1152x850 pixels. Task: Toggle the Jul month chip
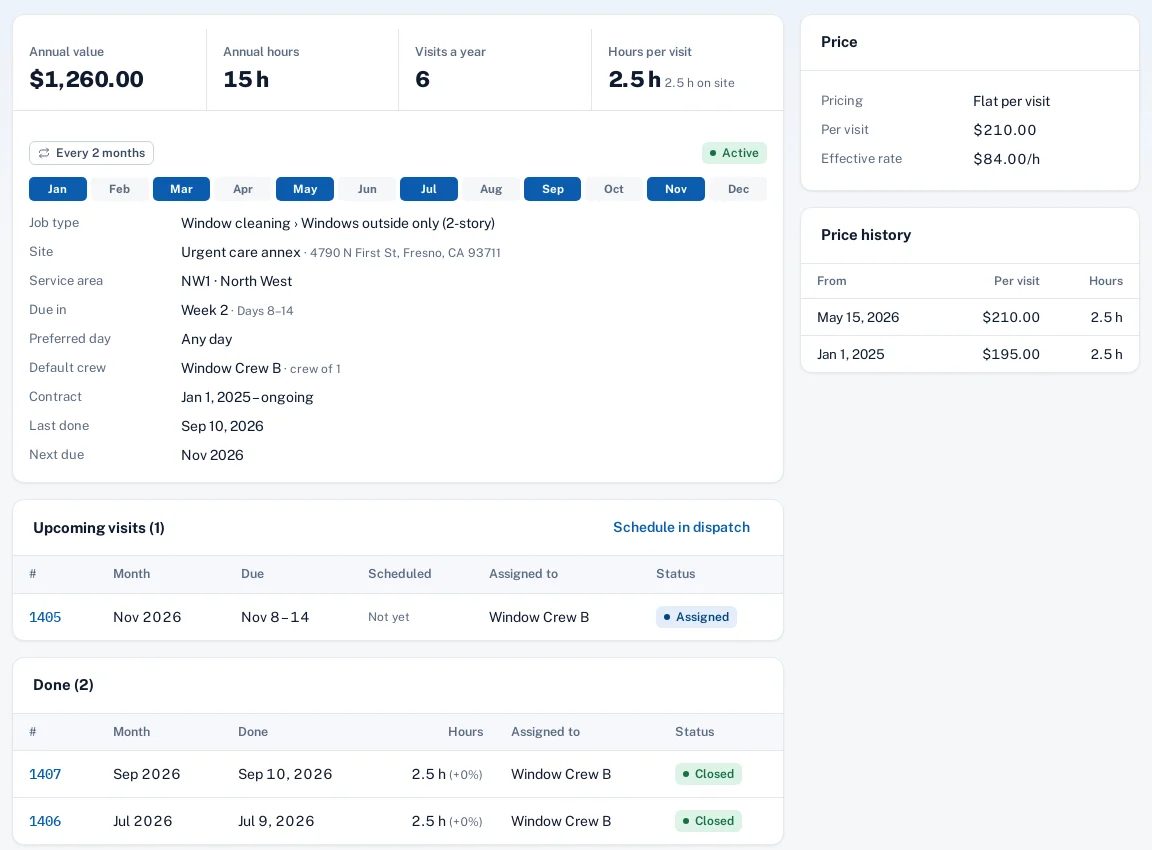pyautogui.click(x=429, y=189)
